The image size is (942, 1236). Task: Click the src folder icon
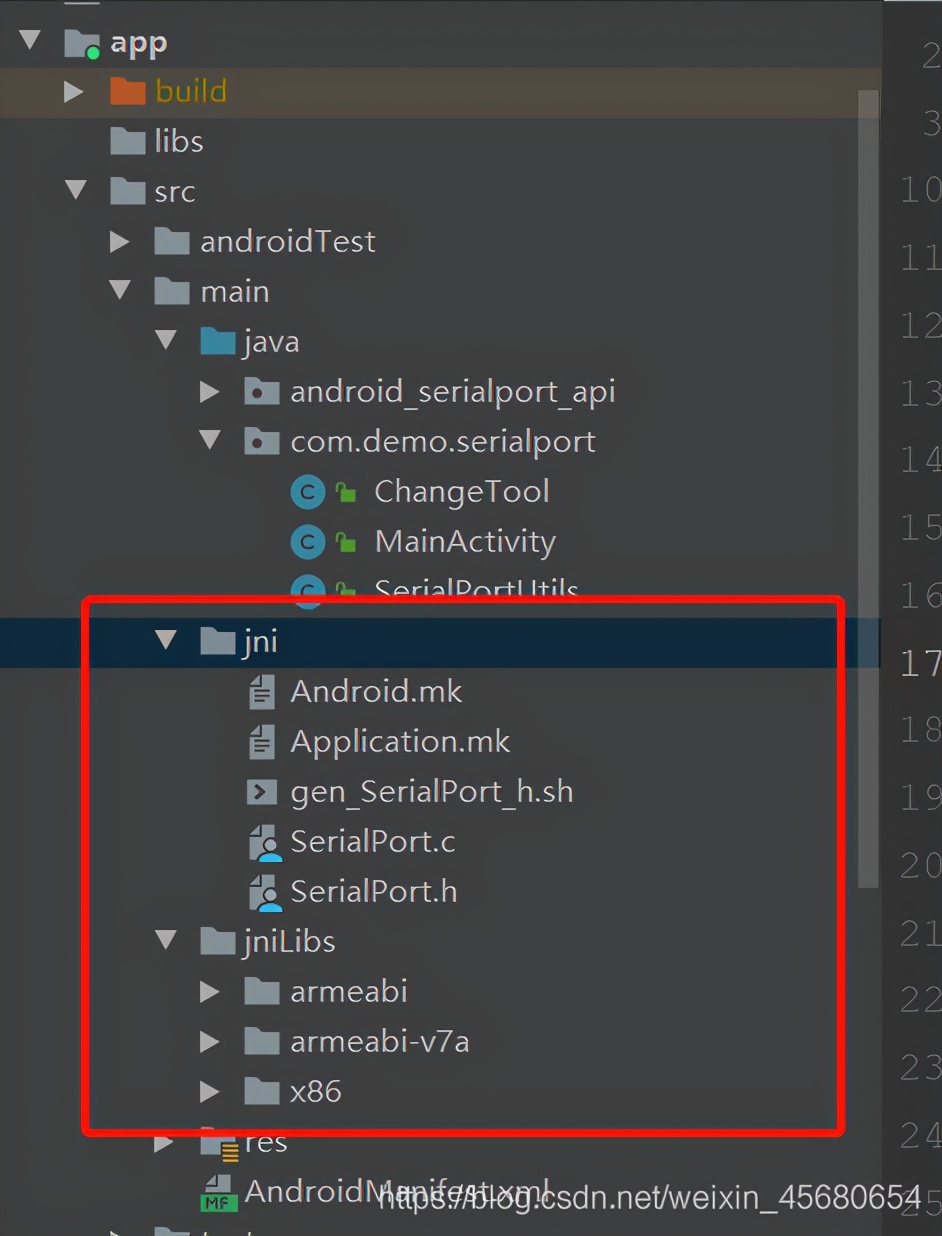pyautogui.click(x=127, y=191)
